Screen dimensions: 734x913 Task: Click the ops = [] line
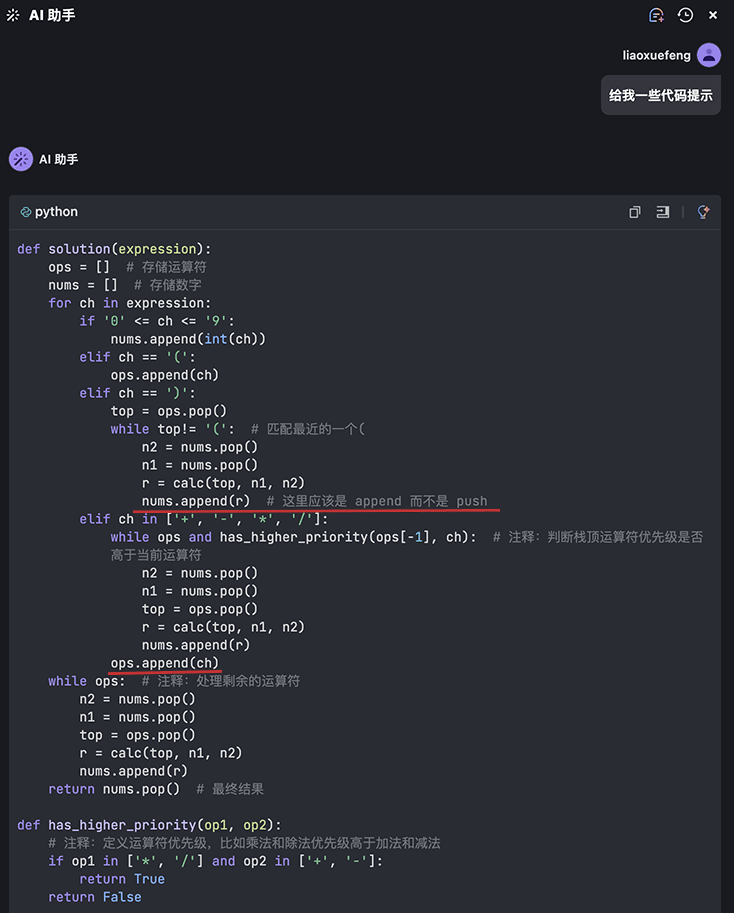pyautogui.click(x=127, y=267)
